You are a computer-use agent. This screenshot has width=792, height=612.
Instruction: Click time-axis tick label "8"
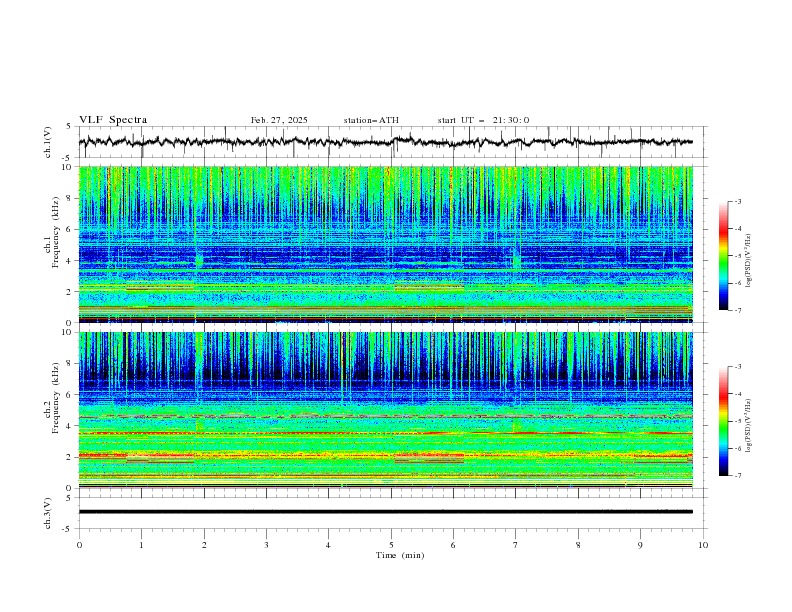(x=578, y=545)
